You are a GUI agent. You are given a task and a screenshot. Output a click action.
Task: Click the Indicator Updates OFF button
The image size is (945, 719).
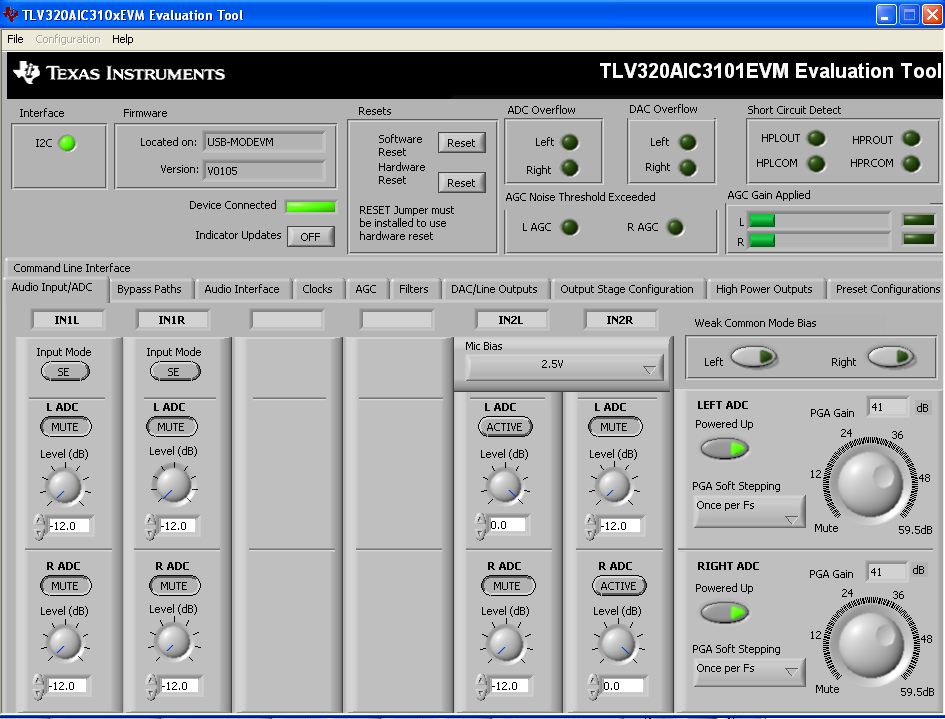click(x=310, y=236)
